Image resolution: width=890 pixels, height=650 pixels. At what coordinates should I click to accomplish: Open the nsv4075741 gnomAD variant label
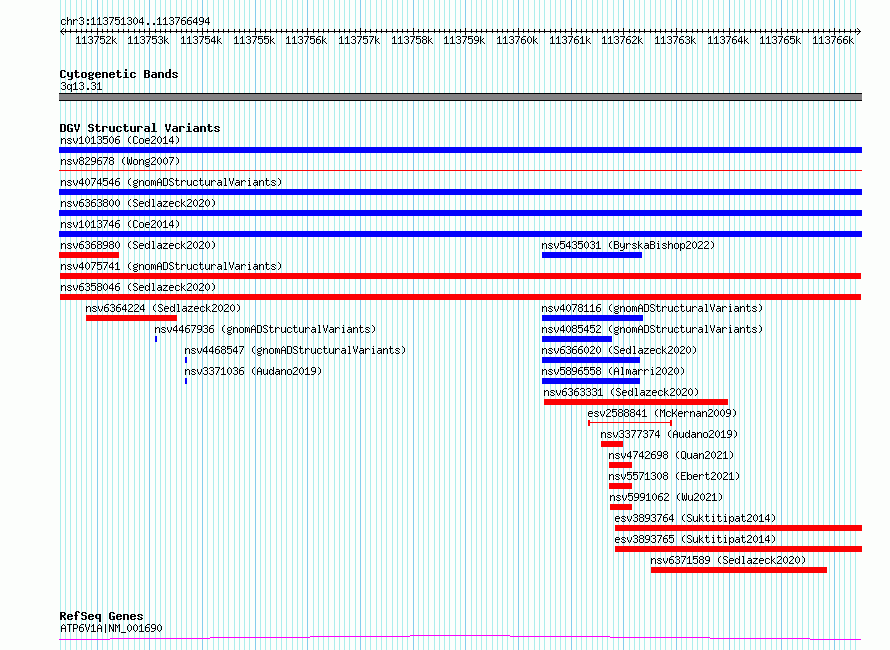[171, 266]
